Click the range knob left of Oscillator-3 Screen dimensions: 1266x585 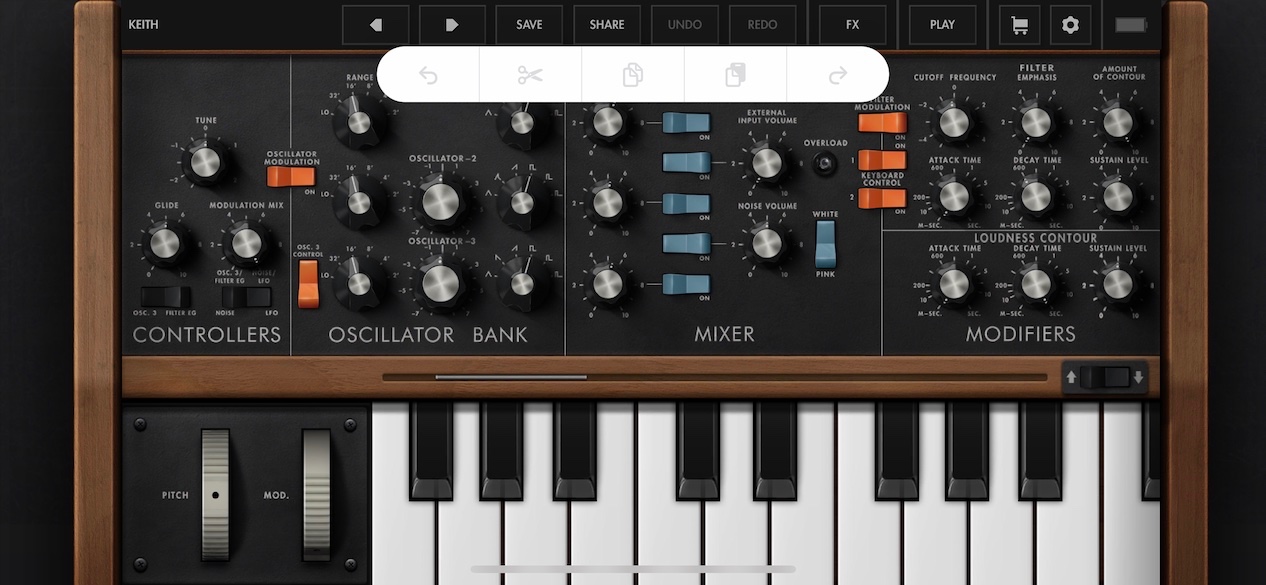coord(358,284)
